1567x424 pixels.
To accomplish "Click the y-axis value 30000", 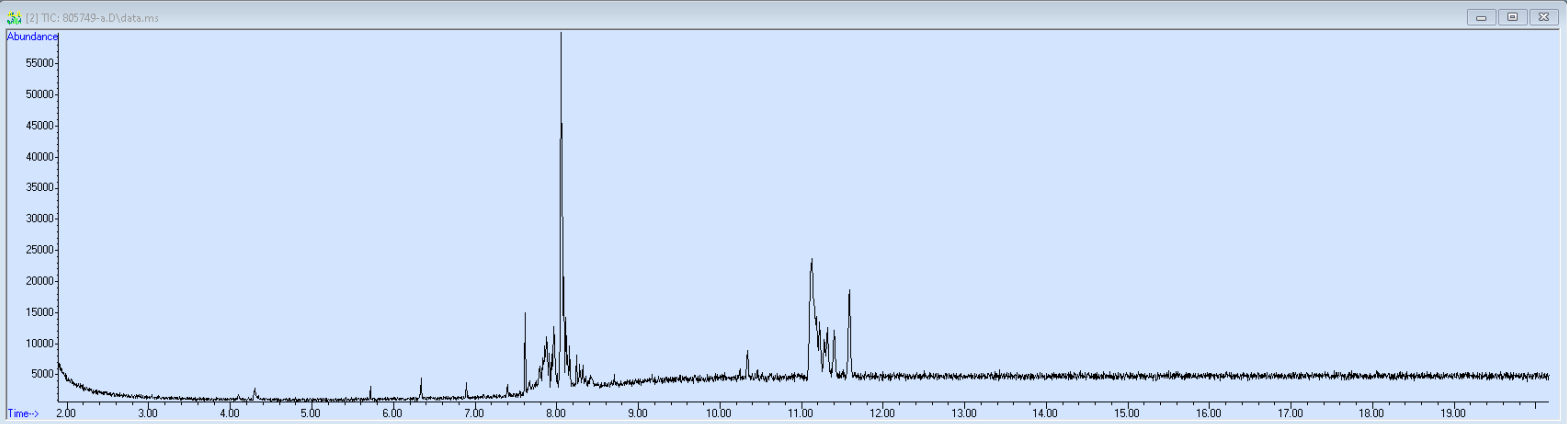I will (x=40, y=219).
